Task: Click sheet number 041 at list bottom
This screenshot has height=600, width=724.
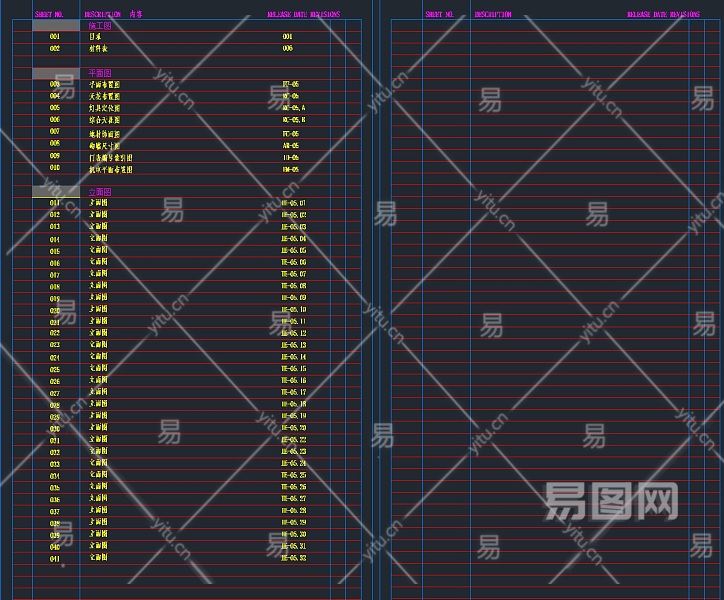Action: pyautogui.click(x=55, y=558)
